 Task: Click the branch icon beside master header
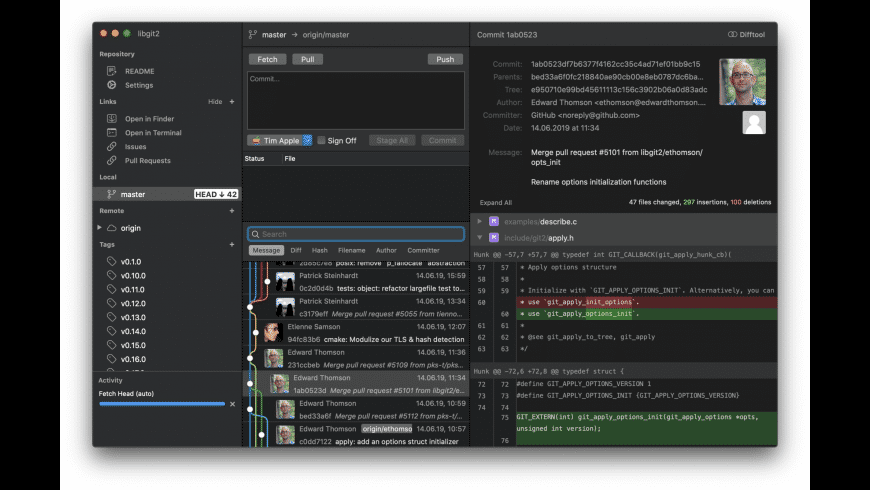(x=253, y=34)
